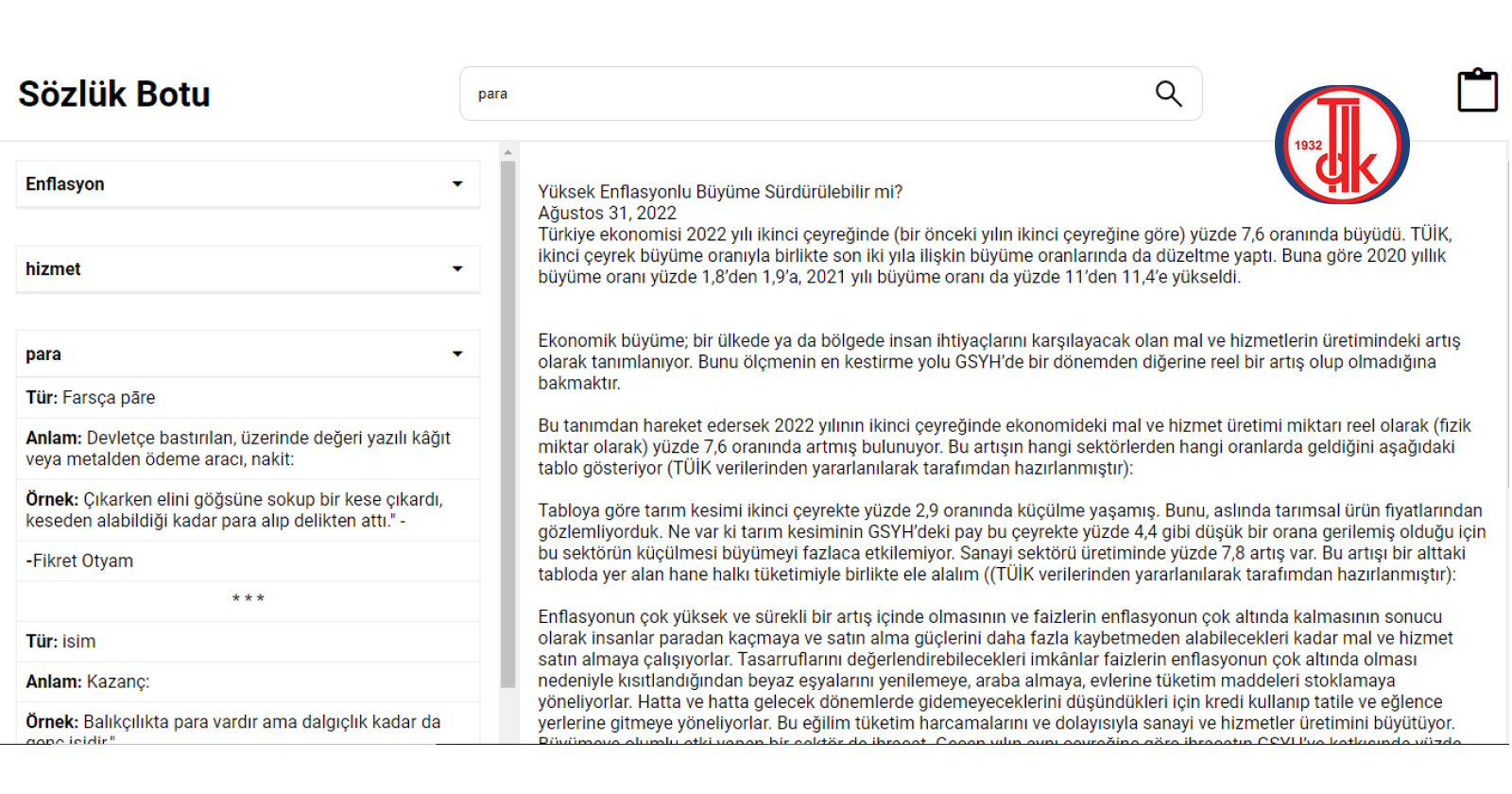Click the 'Anlam: Kazanç:' row
The height and width of the screenshot is (794, 1512).
point(248,682)
